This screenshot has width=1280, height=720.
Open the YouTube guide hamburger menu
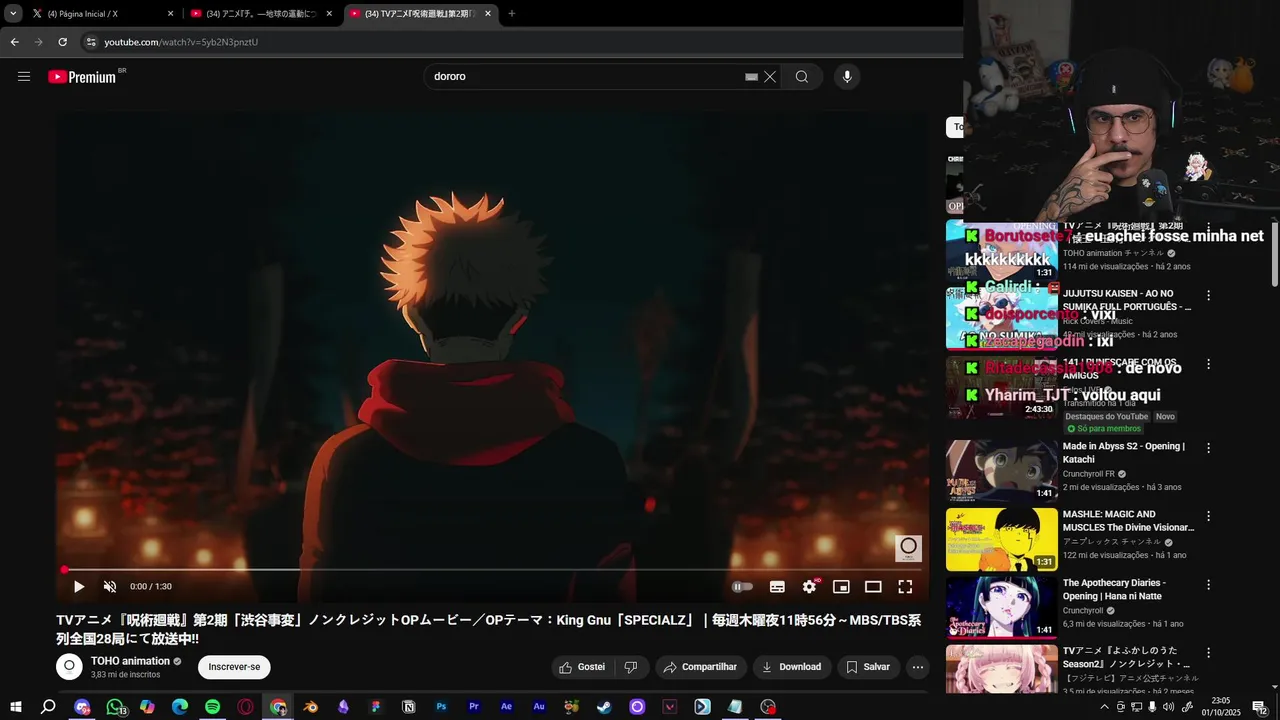[x=24, y=77]
